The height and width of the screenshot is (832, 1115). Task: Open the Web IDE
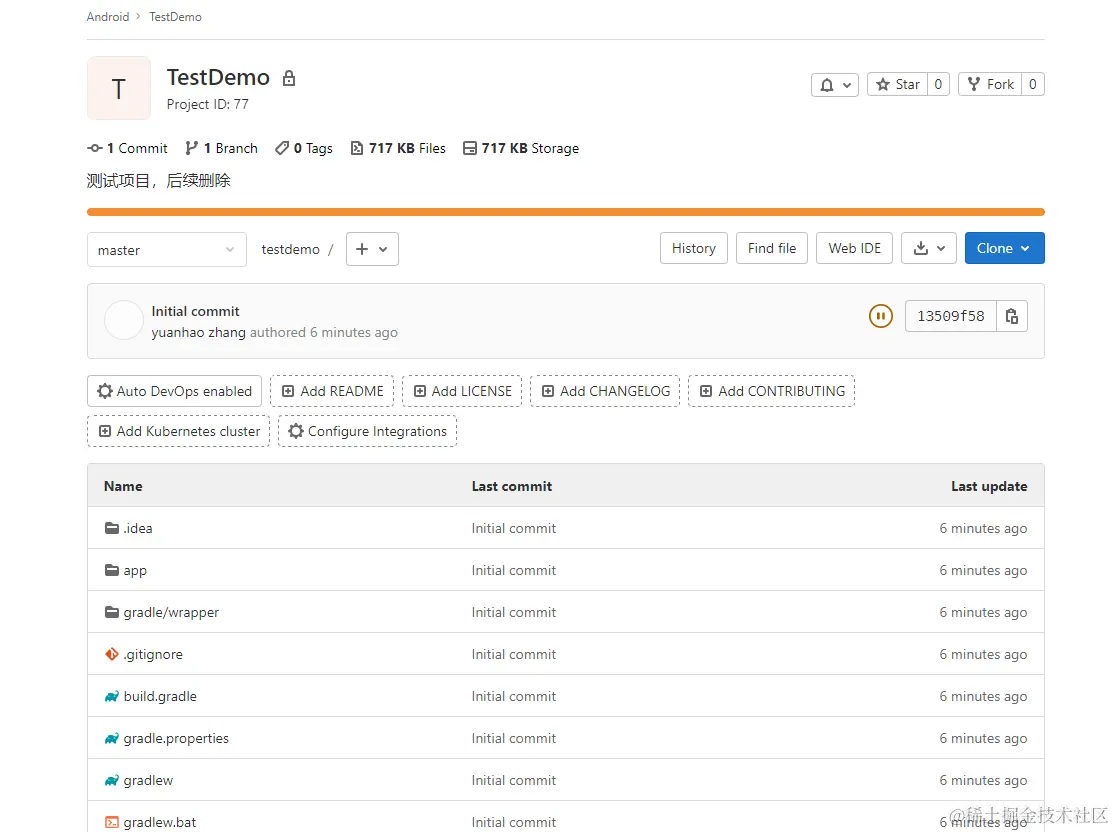(854, 248)
